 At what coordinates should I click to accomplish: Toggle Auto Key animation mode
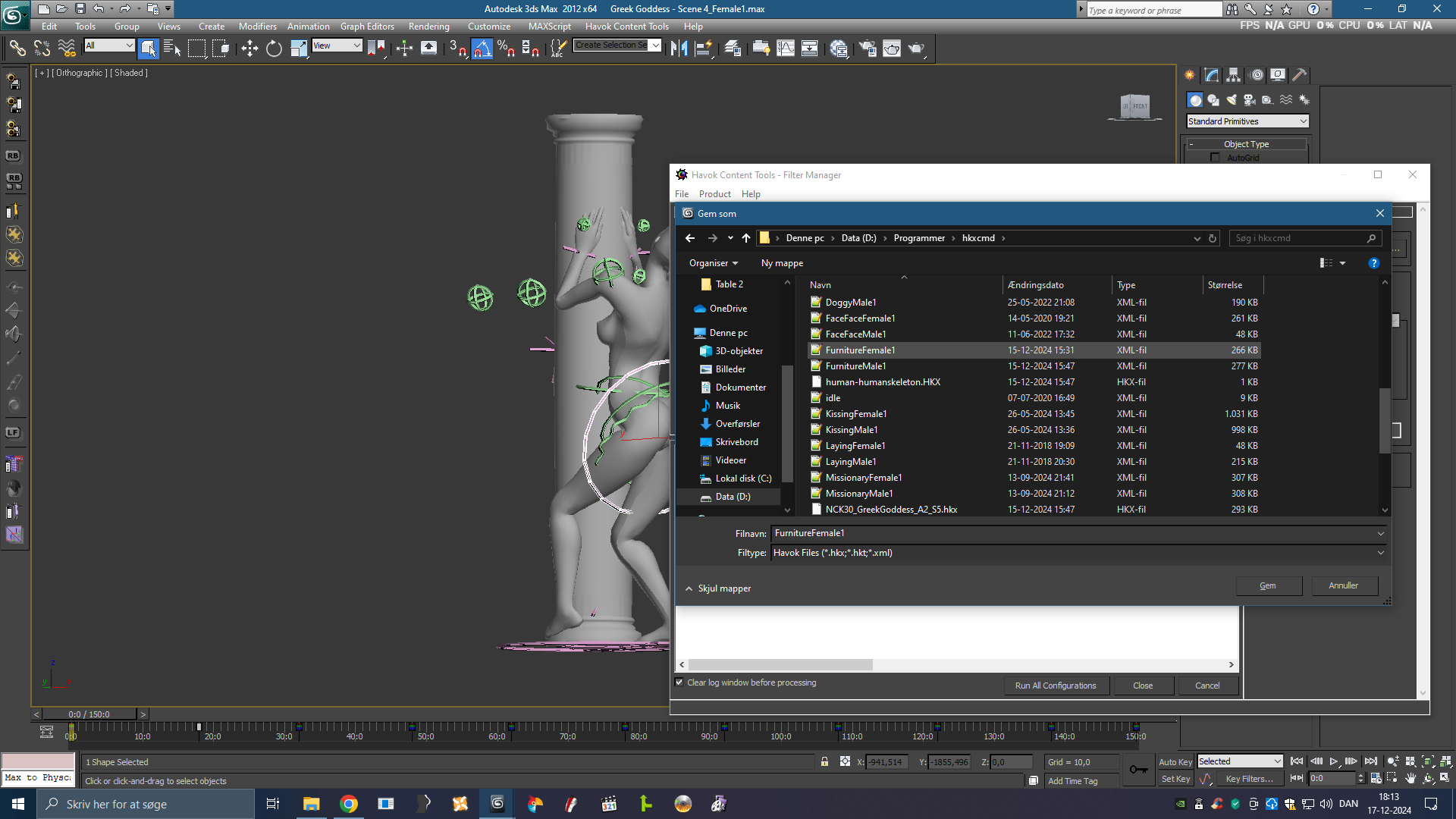(1175, 762)
